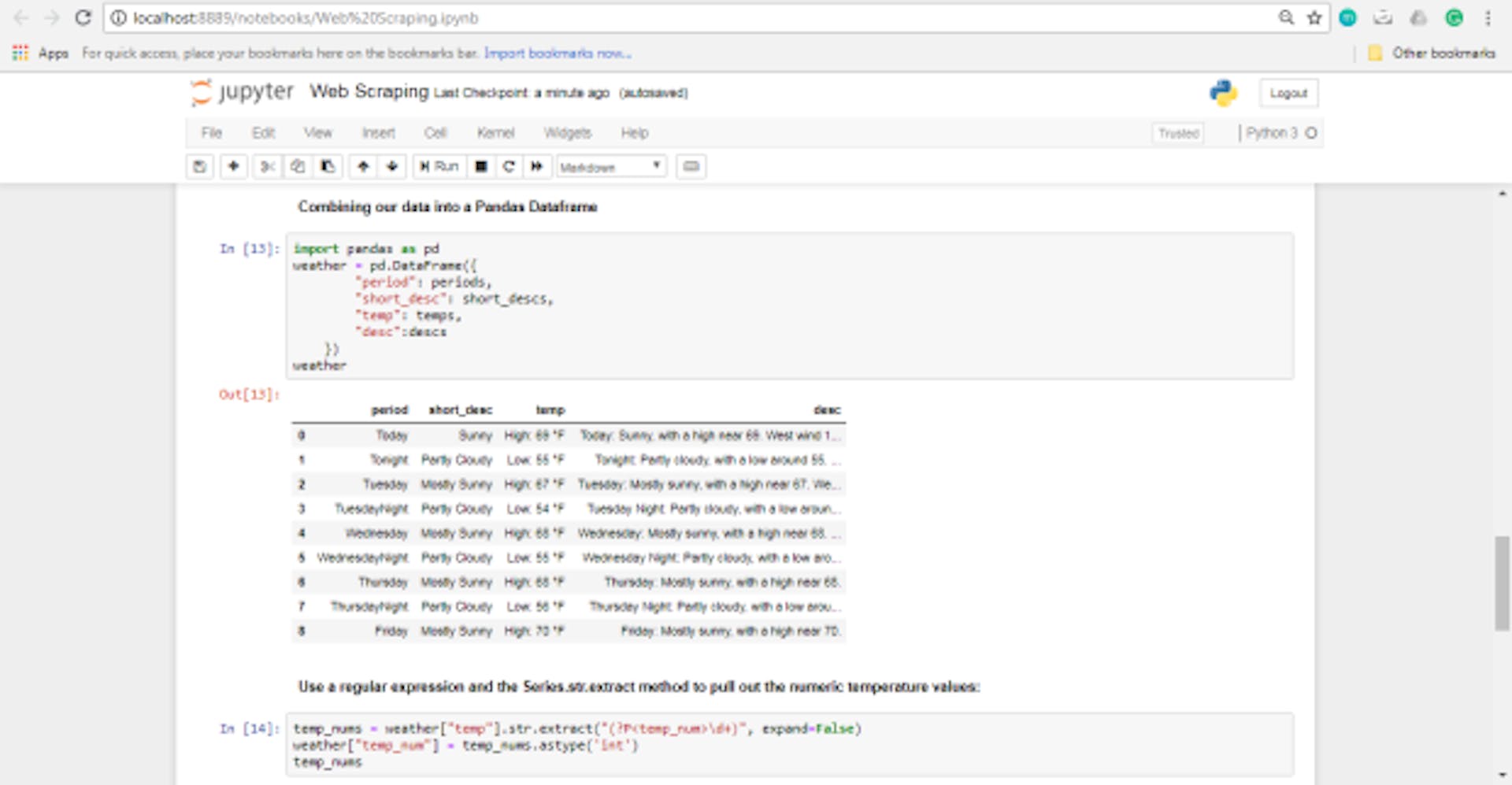Click the Trusted notebook indicator
The width and height of the screenshot is (1512, 785).
coord(1178,133)
